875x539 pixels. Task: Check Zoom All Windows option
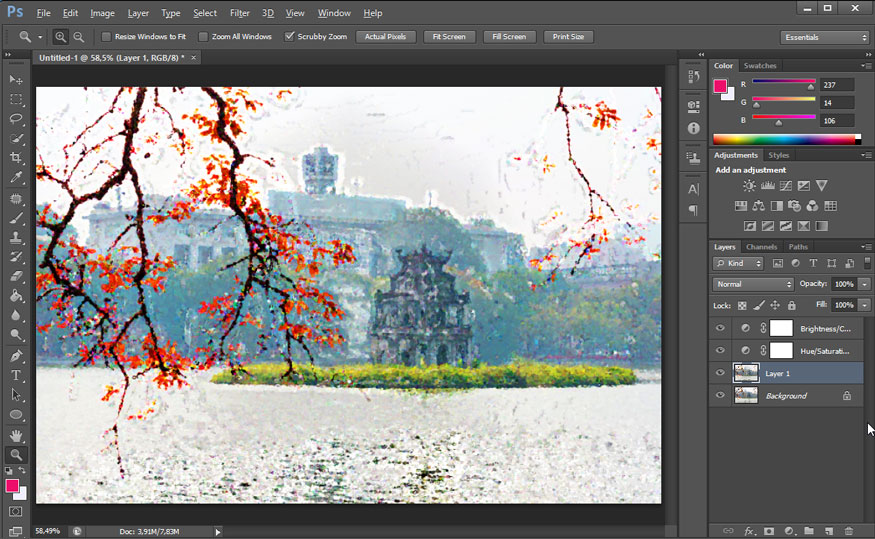click(x=203, y=37)
